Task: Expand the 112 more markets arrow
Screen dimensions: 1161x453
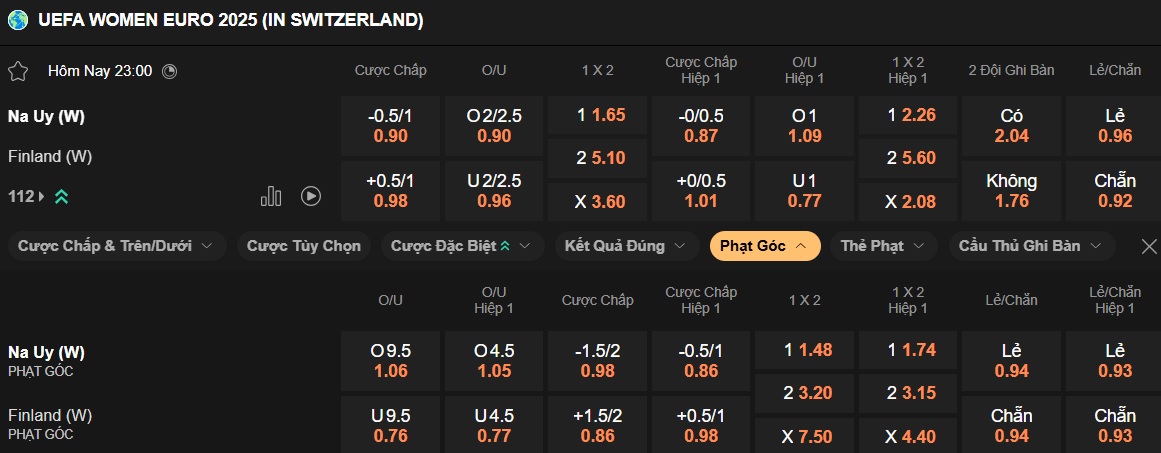Action: coord(42,197)
